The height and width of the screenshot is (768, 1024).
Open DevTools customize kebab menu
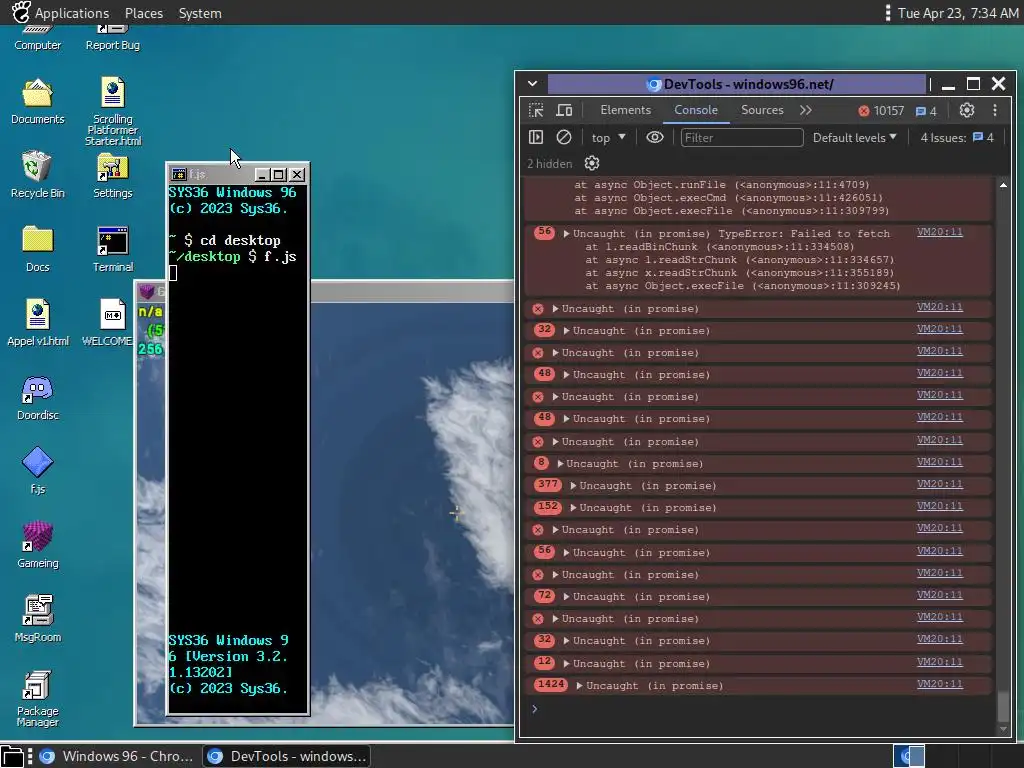click(995, 110)
